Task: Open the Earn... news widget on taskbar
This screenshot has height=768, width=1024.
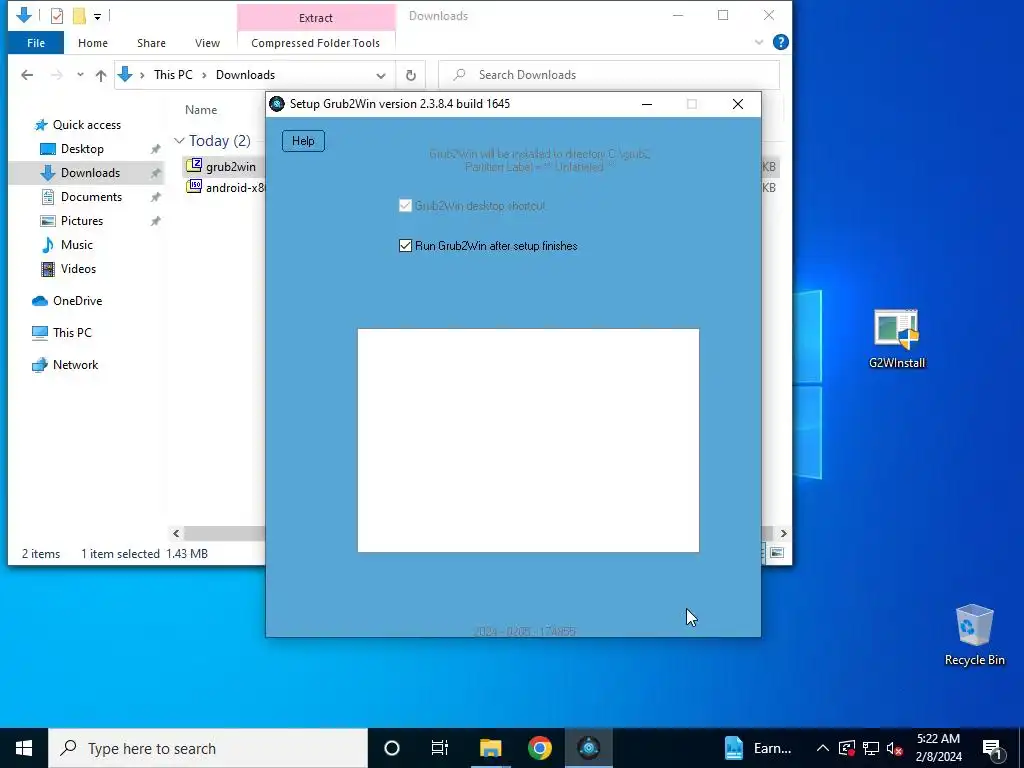Action: (758, 748)
